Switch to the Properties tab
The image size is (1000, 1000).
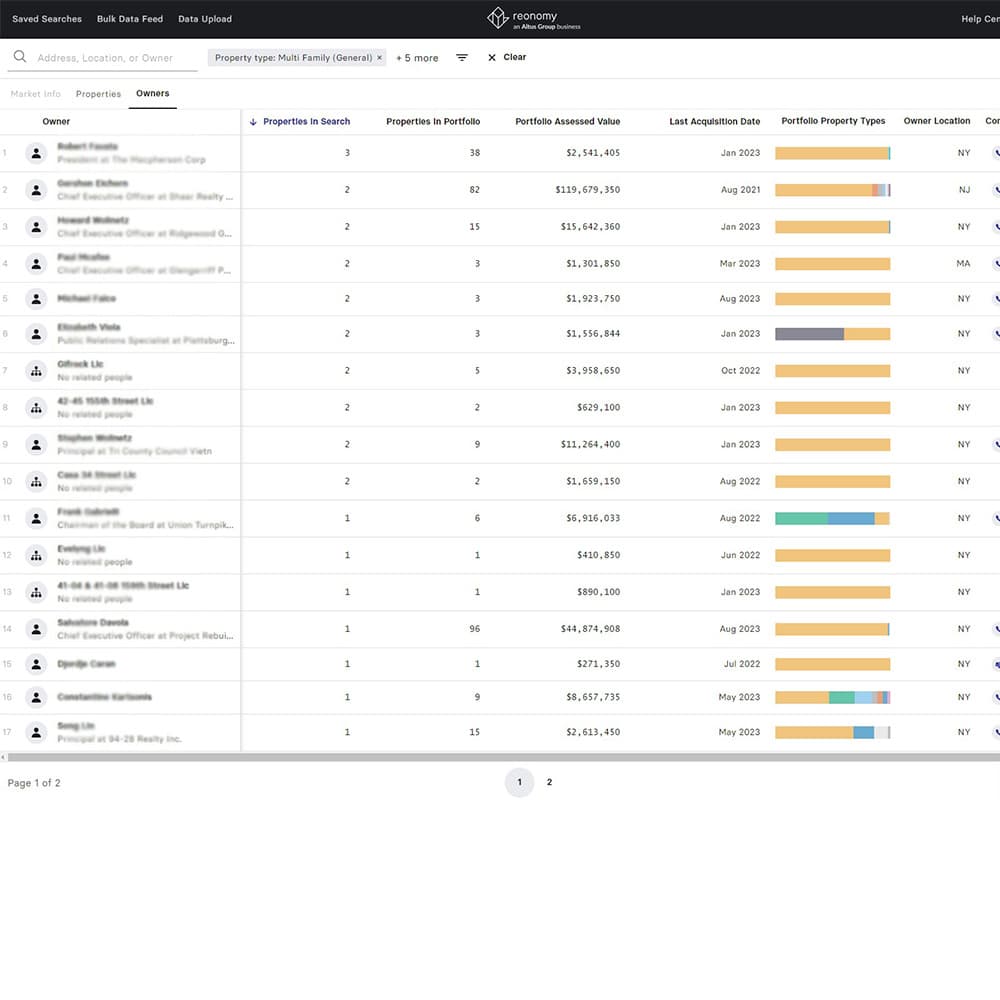pyautogui.click(x=98, y=94)
